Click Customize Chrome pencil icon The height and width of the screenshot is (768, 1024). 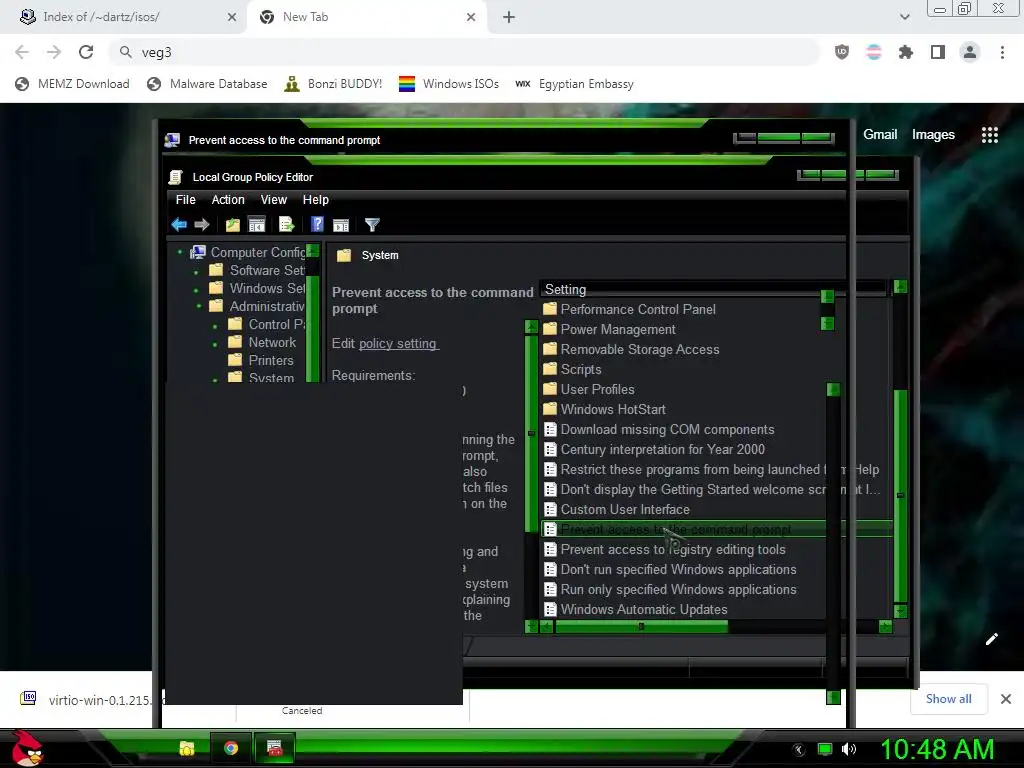(991, 639)
